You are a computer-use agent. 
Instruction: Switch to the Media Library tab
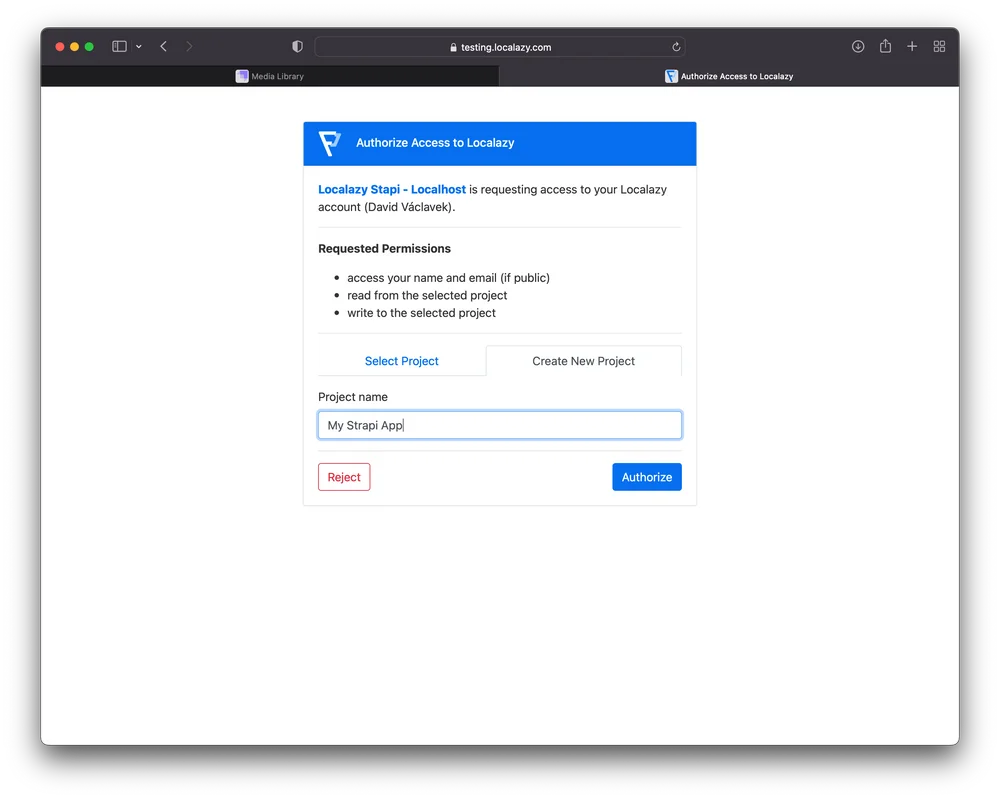(269, 76)
